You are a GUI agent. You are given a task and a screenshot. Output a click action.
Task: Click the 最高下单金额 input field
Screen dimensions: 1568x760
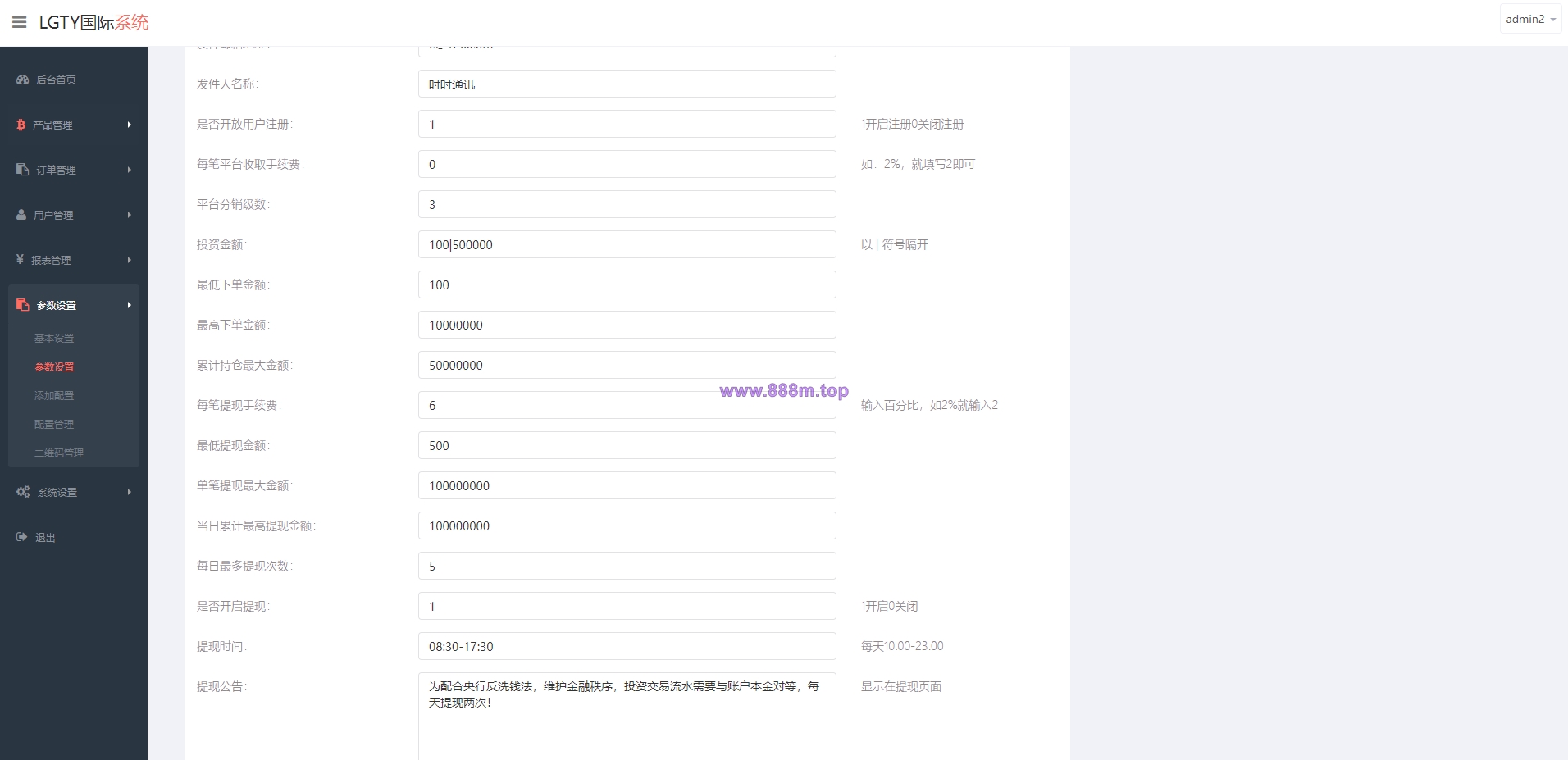click(627, 325)
